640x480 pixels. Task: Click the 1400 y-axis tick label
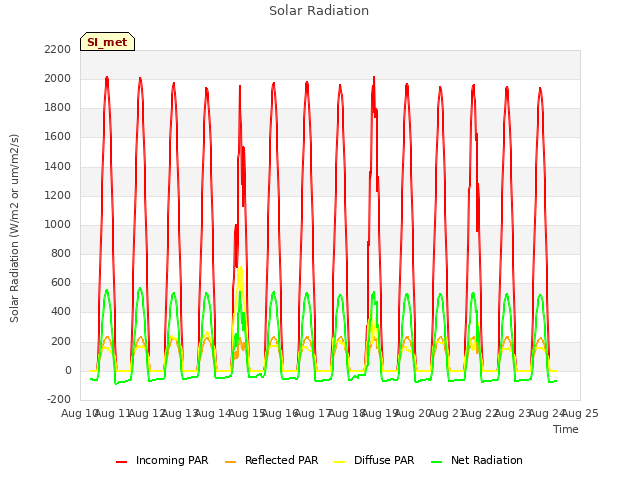click(58, 167)
